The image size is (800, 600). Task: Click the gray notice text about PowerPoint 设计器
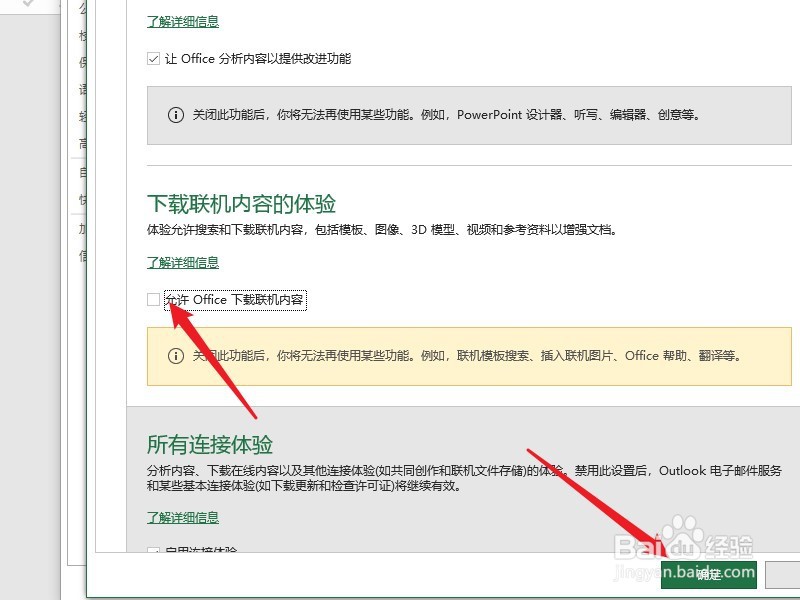pyautogui.click(x=446, y=115)
